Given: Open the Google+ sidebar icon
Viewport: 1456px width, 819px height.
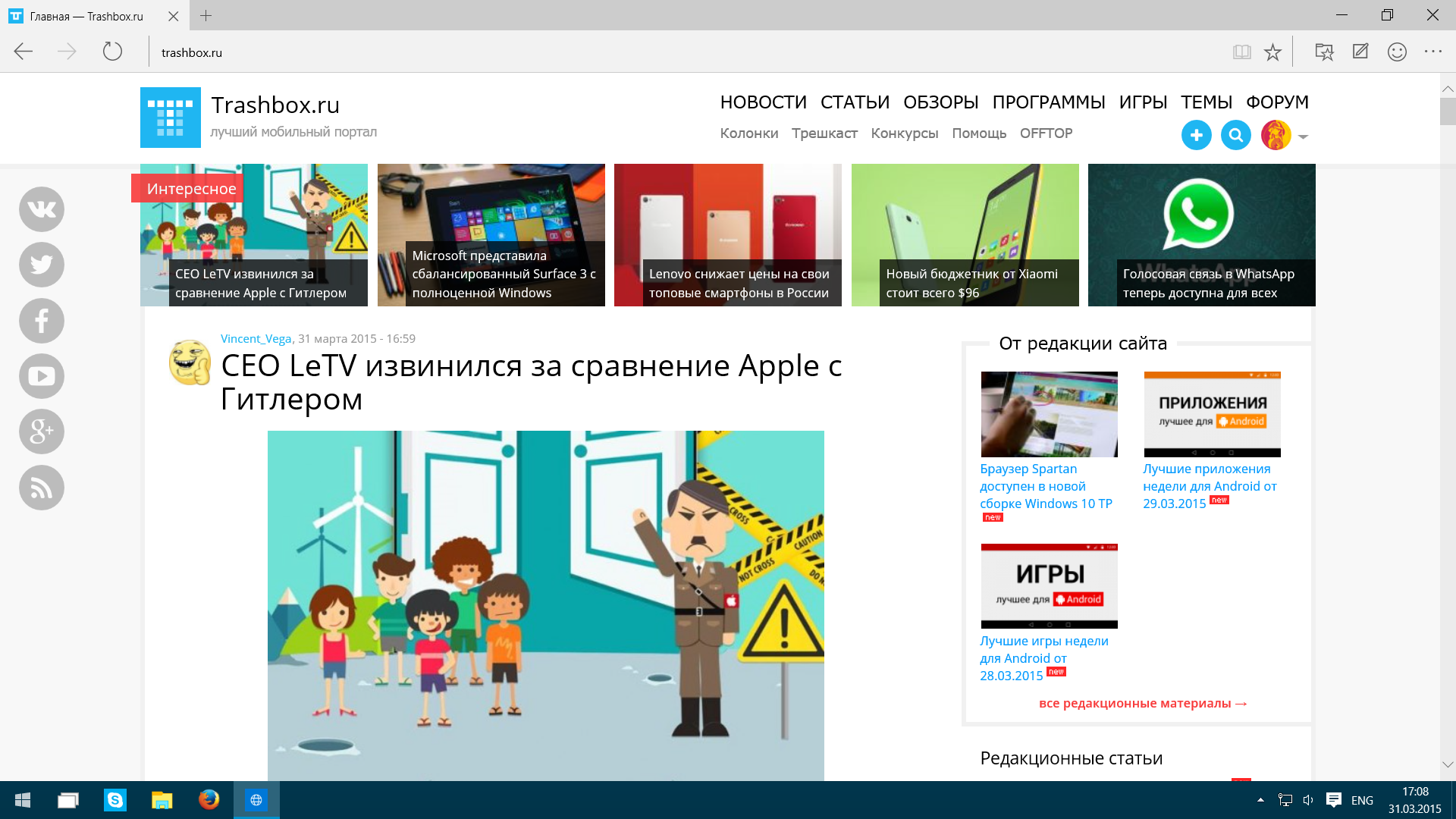Looking at the screenshot, I should point(42,431).
